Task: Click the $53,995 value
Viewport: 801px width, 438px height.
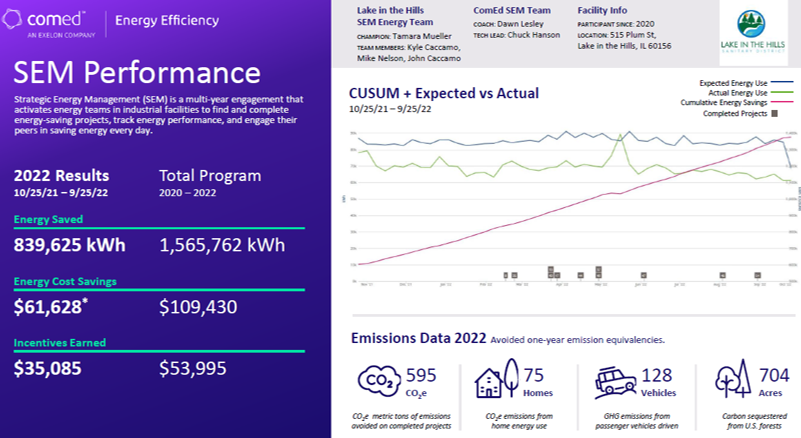Action: [193, 368]
